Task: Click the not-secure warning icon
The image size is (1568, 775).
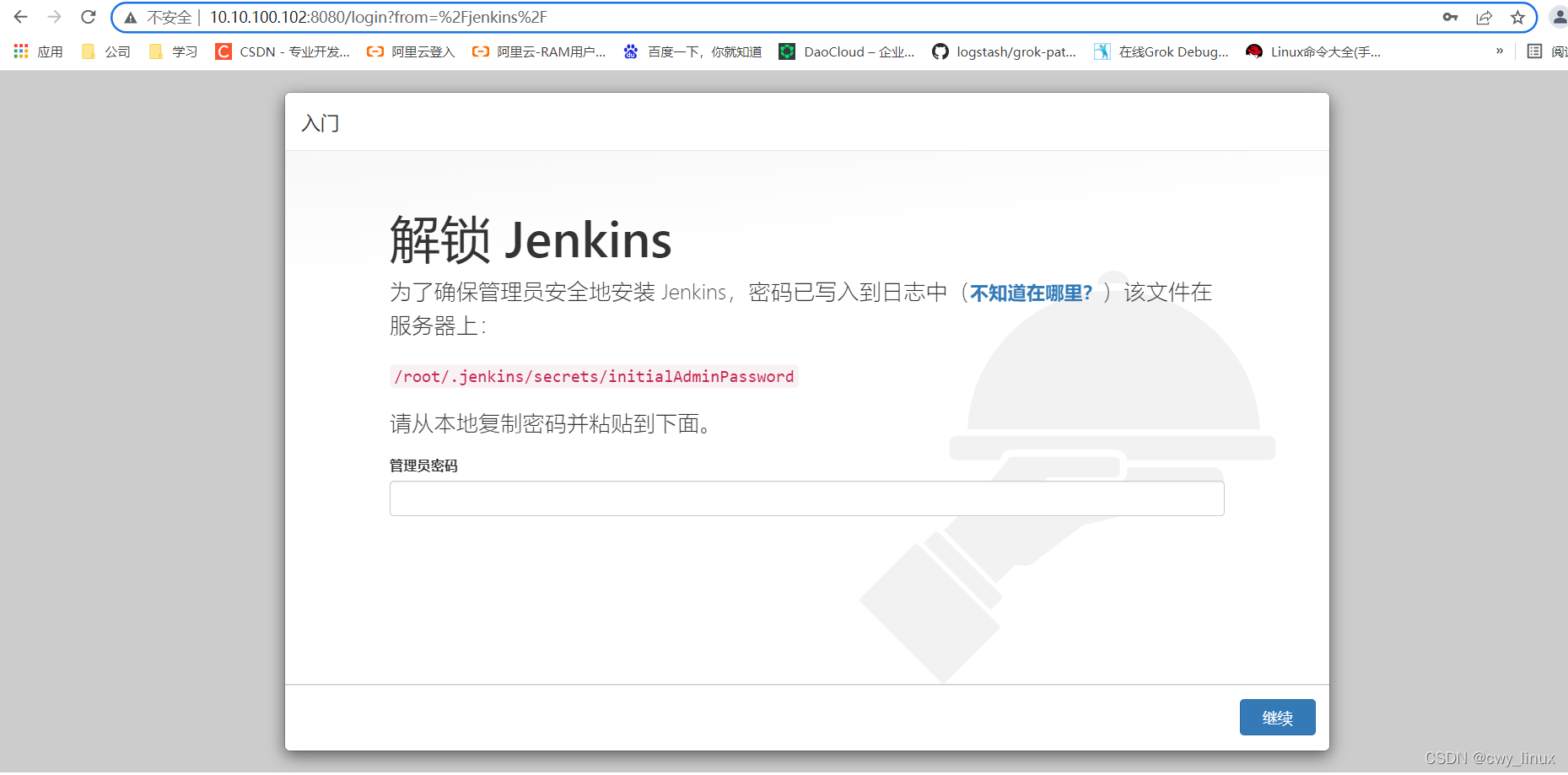Action: click(x=131, y=18)
